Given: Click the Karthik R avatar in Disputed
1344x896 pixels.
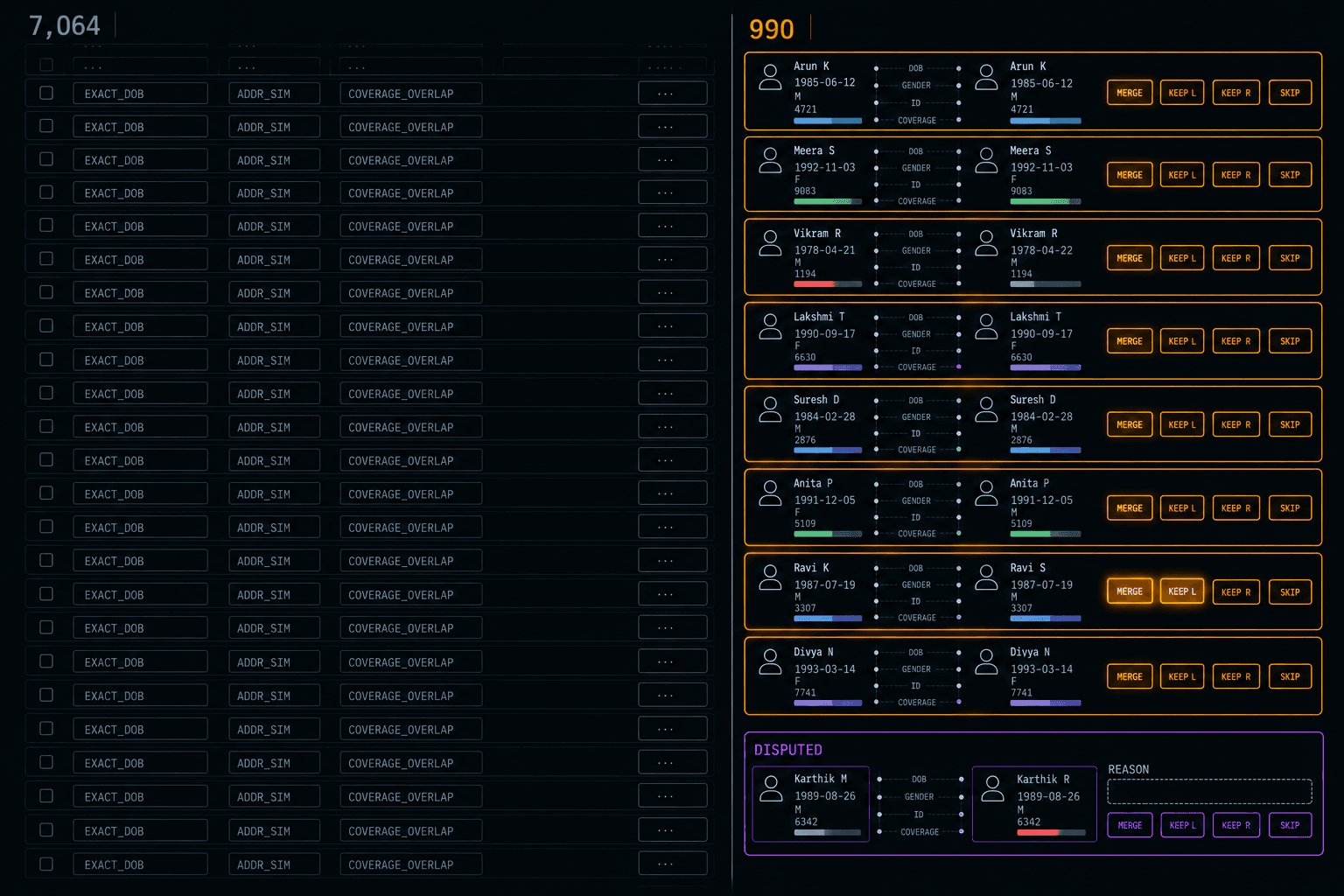Looking at the screenshot, I should click(992, 788).
